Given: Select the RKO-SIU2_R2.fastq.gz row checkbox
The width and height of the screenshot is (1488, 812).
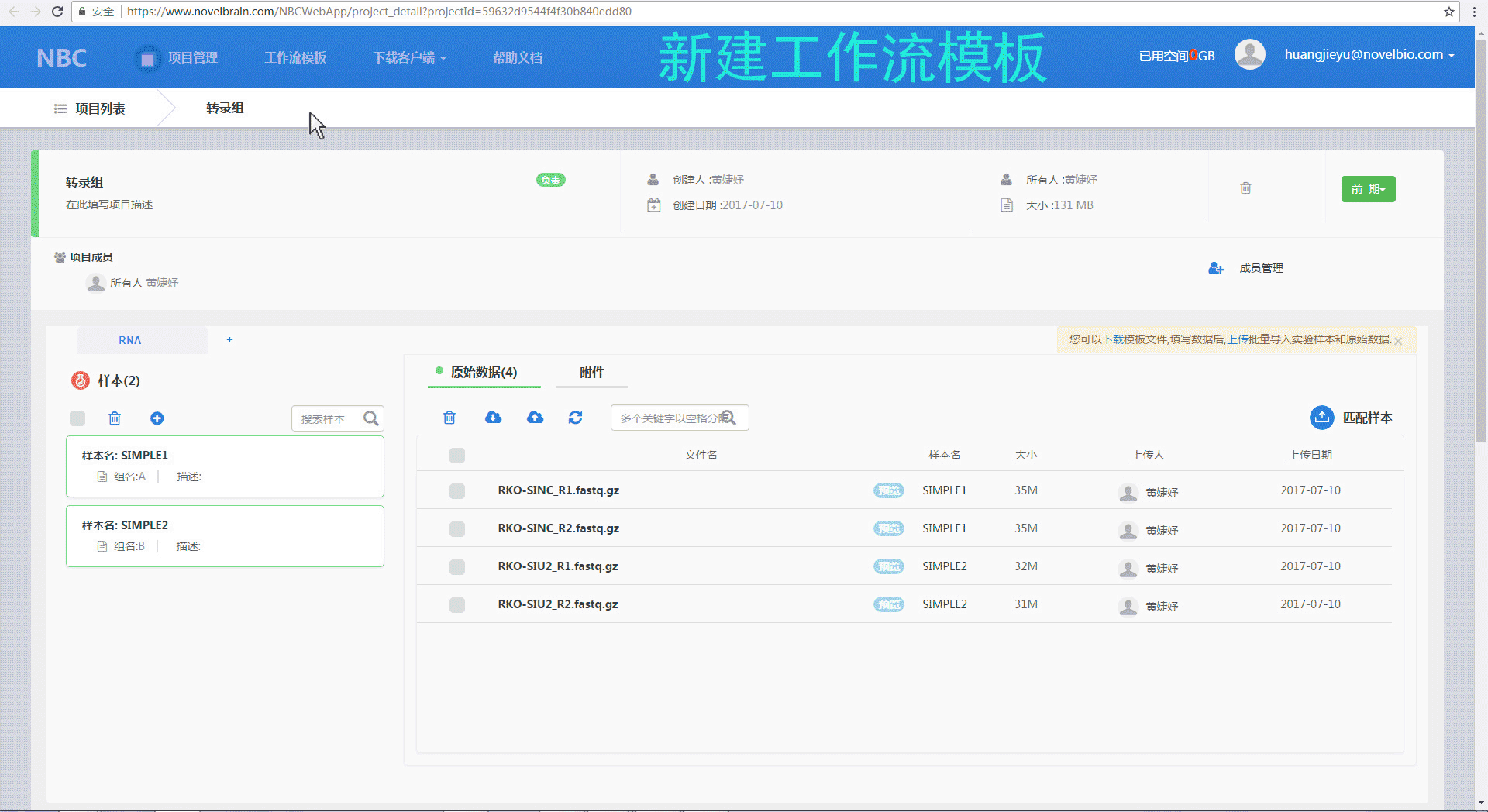Looking at the screenshot, I should [457, 605].
